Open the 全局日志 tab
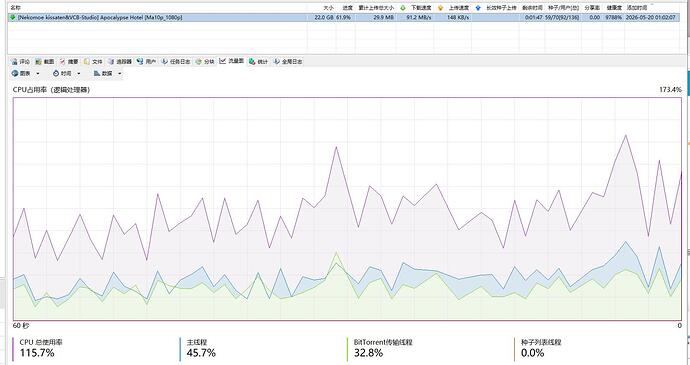Screen dimensions: 690x365 pyautogui.click(x=288, y=62)
